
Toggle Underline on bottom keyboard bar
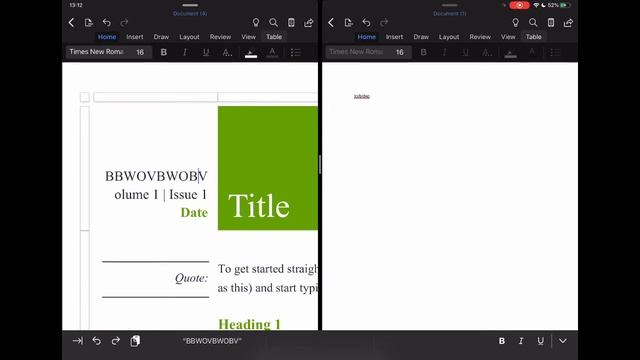pos(540,341)
